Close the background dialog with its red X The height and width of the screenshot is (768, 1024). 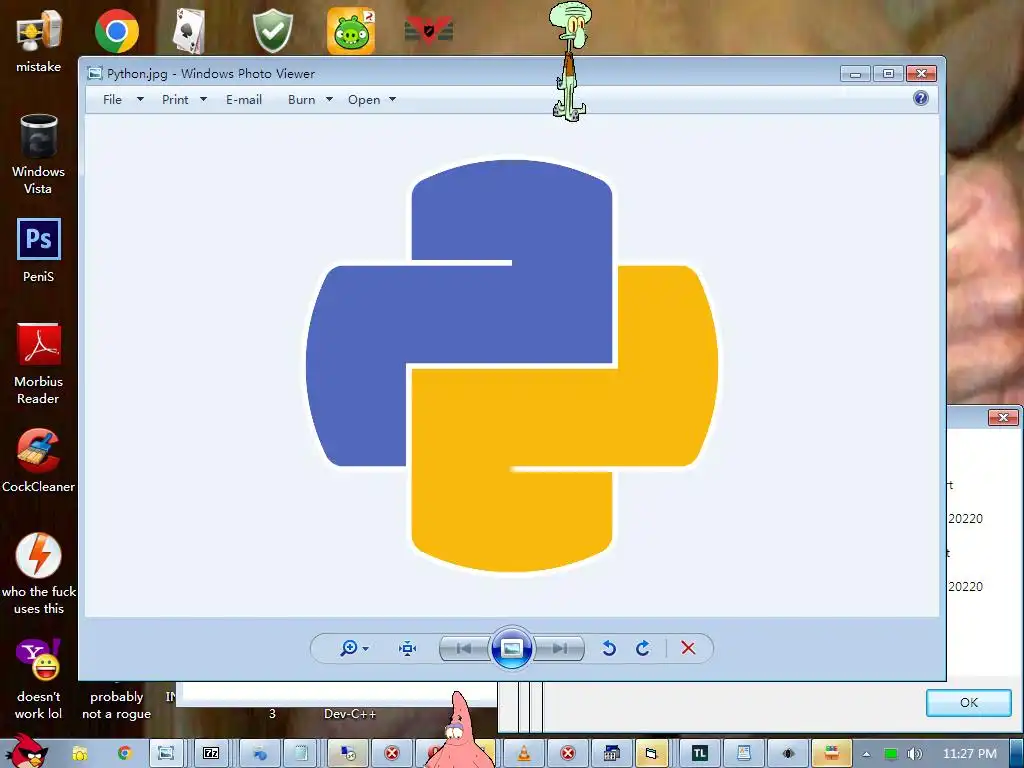tap(1003, 417)
